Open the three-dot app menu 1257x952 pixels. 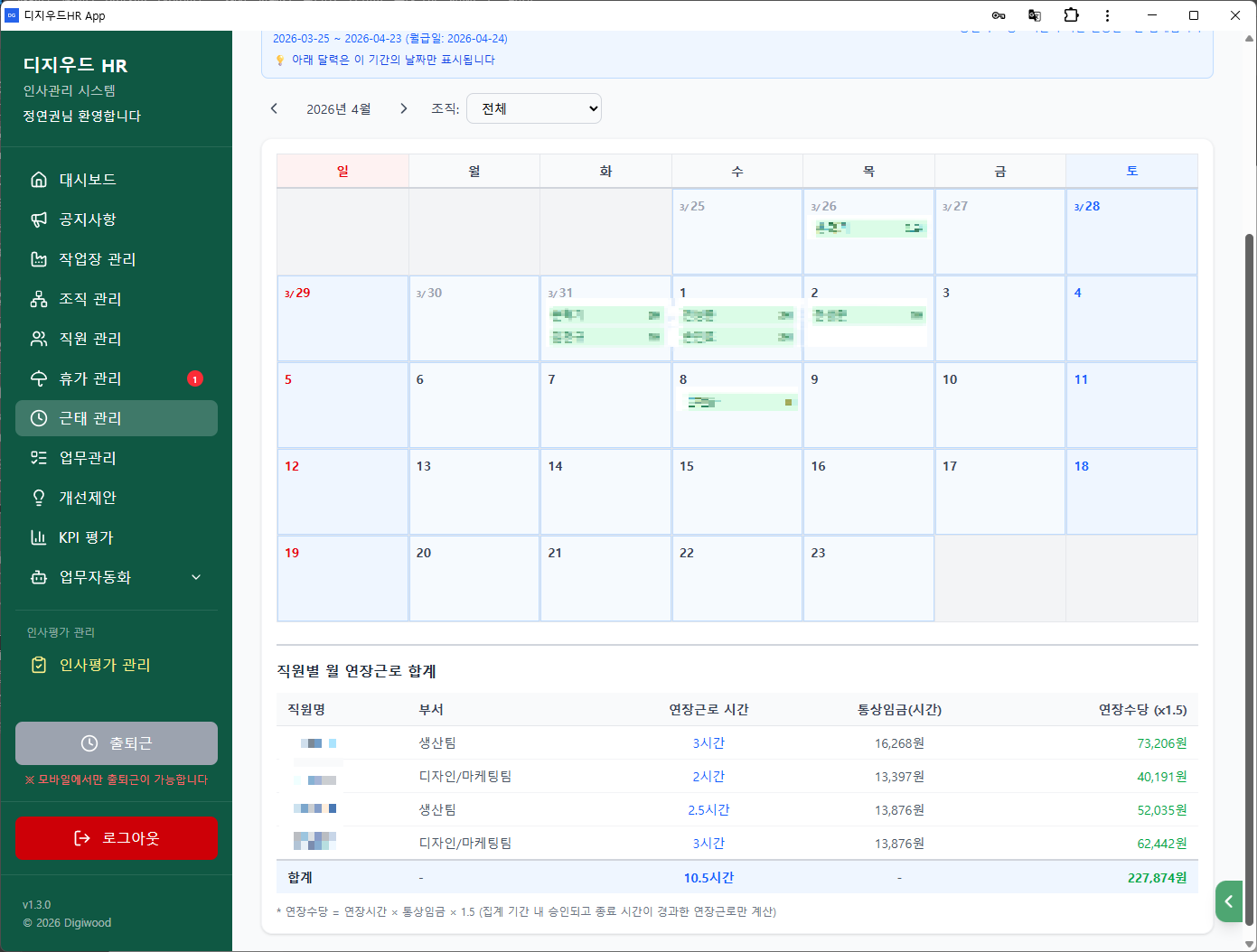(1108, 15)
